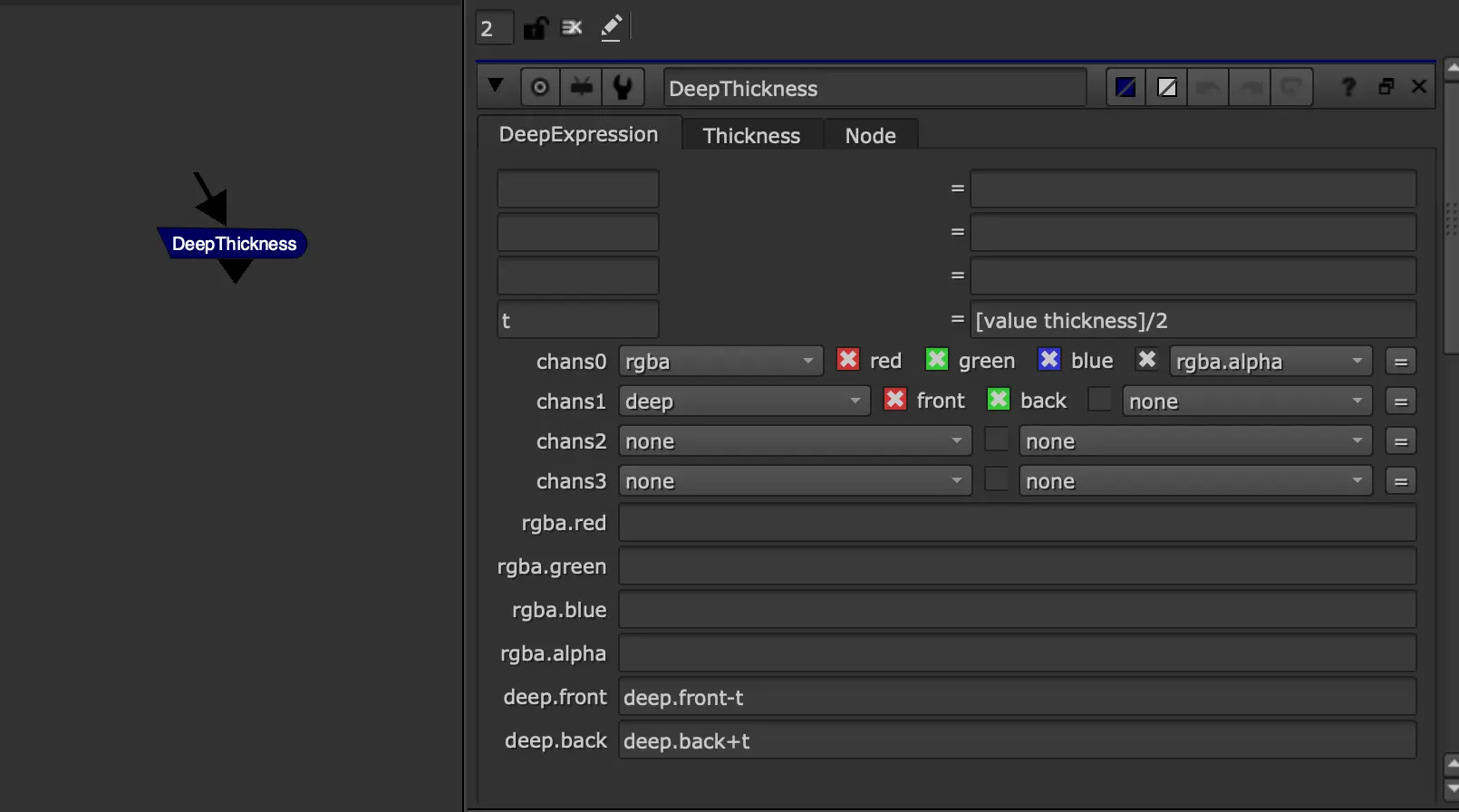Open the chans3 extra none dropdown
Viewport: 1459px width, 812px height.
[x=1195, y=481]
